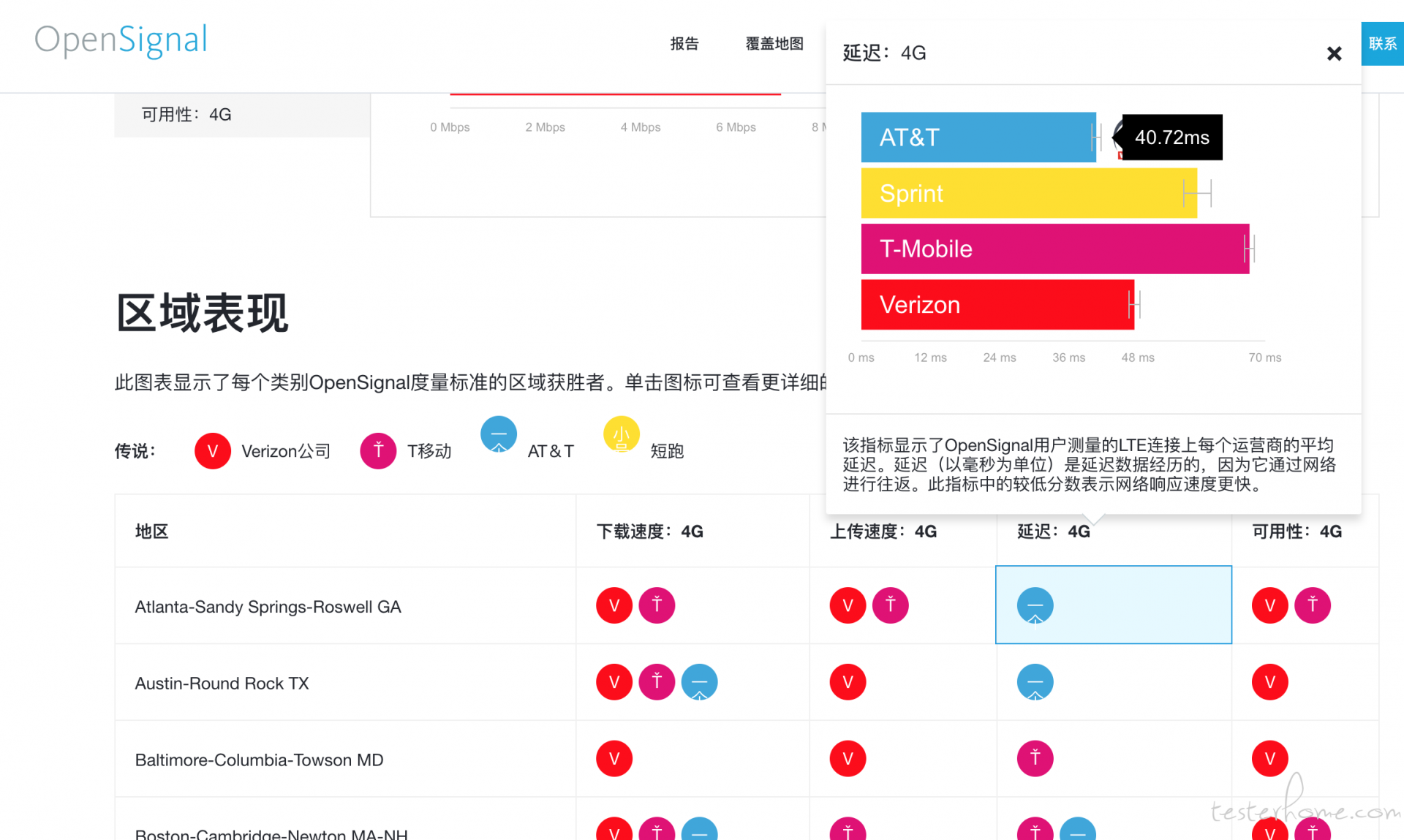Click the 下载速度: 4G column header

coord(649,531)
